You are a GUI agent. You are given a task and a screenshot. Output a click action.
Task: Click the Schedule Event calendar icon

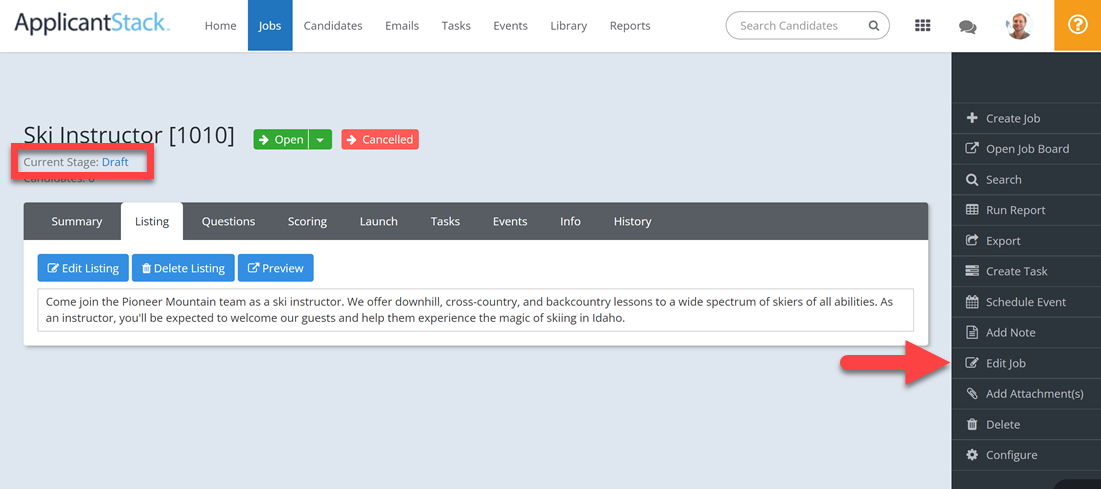[972, 301]
